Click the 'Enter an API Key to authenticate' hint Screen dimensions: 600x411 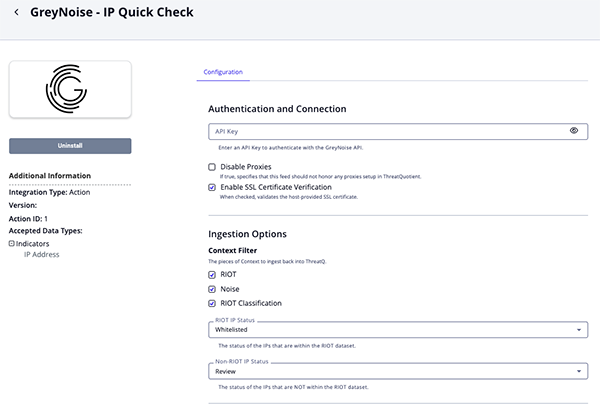click(291, 148)
